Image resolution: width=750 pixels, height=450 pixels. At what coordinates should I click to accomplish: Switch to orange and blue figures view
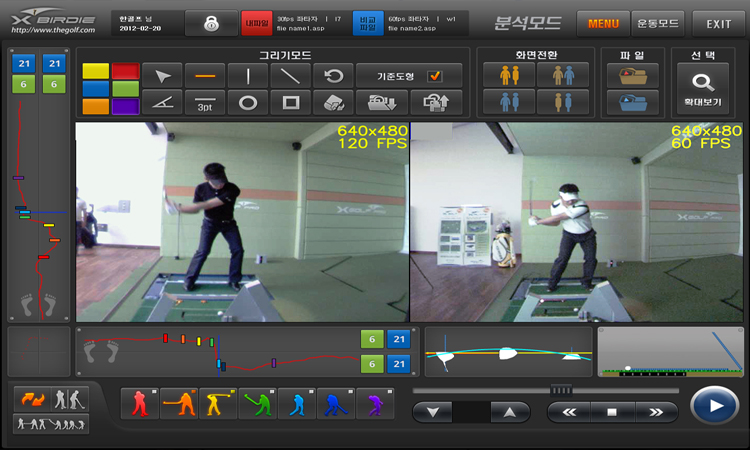coord(563,76)
